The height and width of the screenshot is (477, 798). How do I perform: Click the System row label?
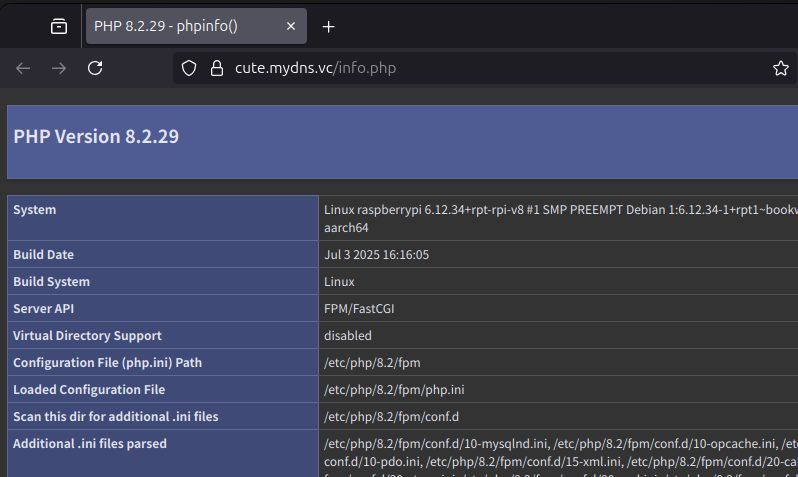point(35,210)
